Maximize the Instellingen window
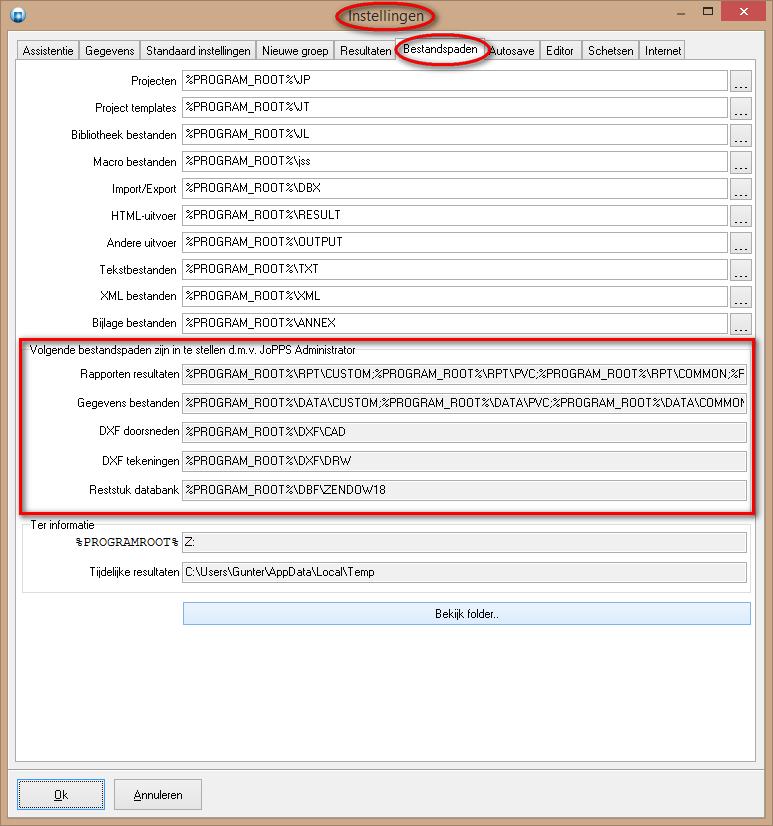This screenshot has width=773, height=826. 708,12
